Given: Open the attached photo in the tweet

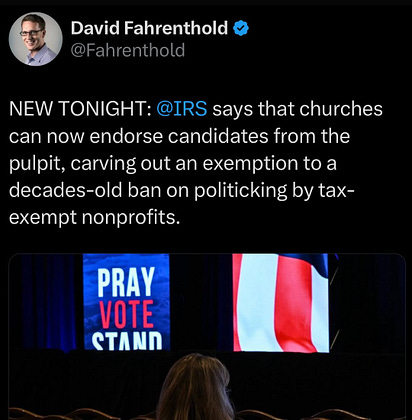Looking at the screenshot, I should 207,337.
